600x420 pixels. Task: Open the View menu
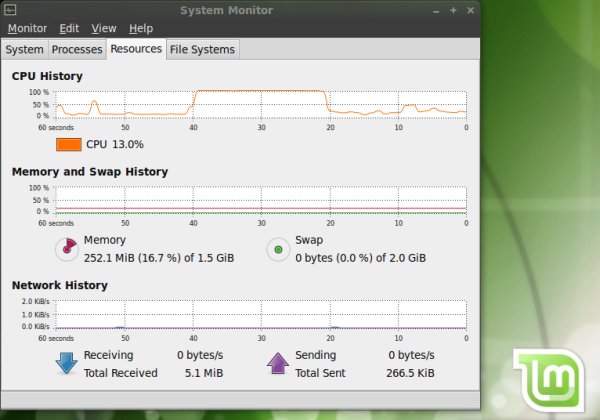[103, 28]
